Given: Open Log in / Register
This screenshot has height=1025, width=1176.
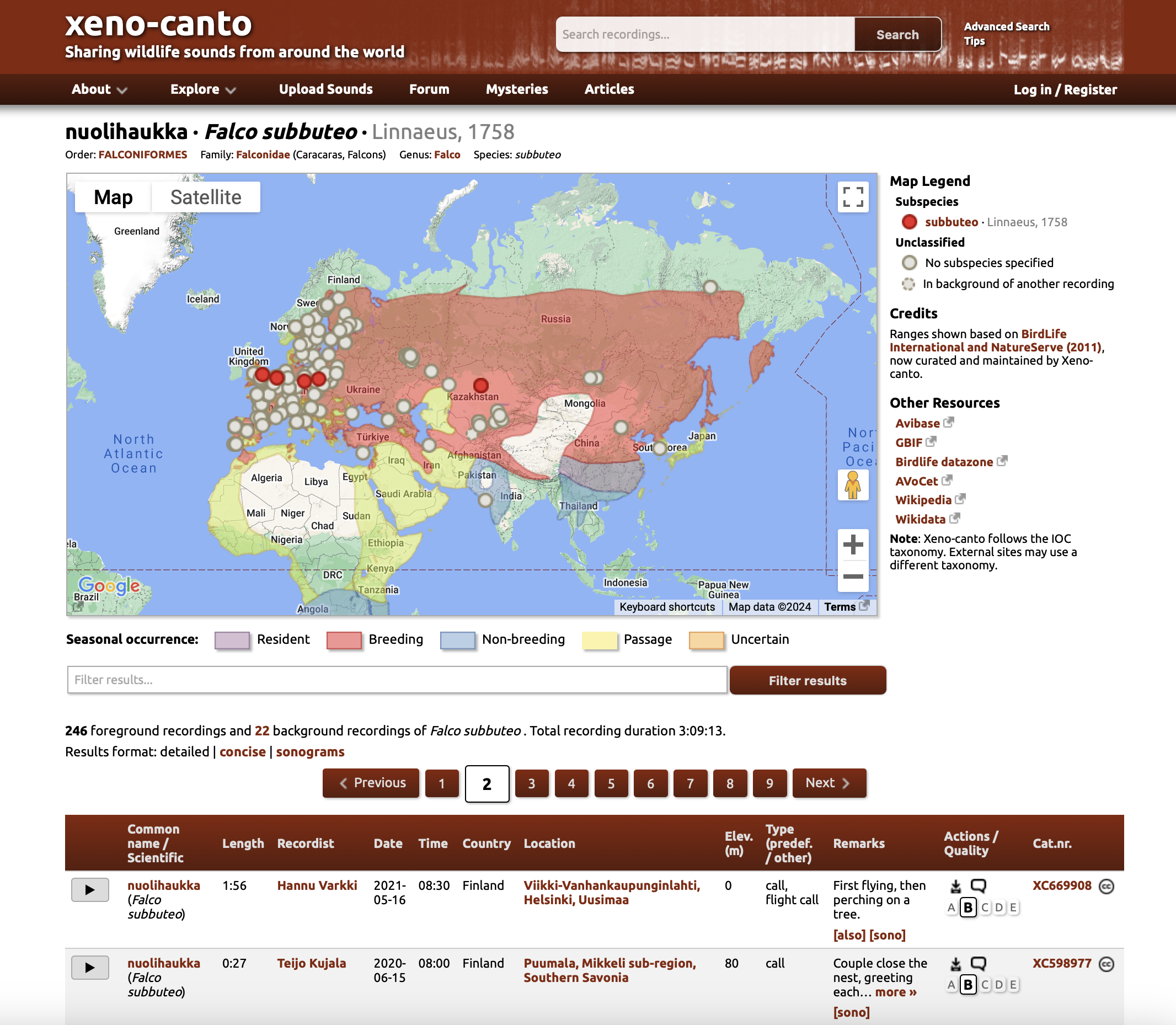Looking at the screenshot, I should tap(1065, 89).
